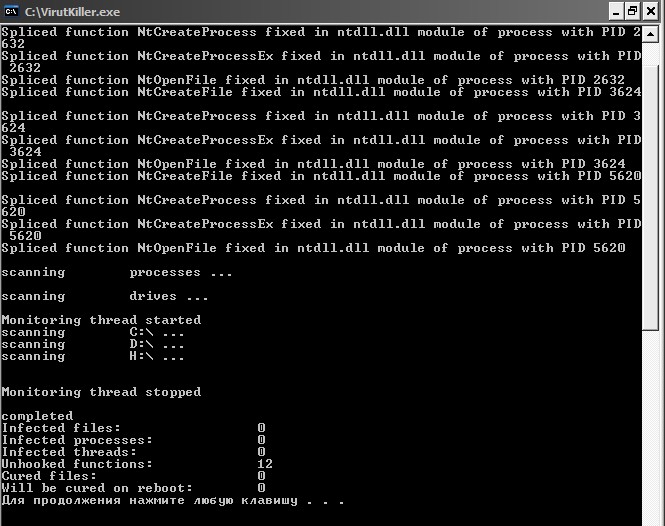The height and width of the screenshot is (526, 665).
Task: Click the scanning D:\ drive line
Action: pyautogui.click(x=93, y=344)
